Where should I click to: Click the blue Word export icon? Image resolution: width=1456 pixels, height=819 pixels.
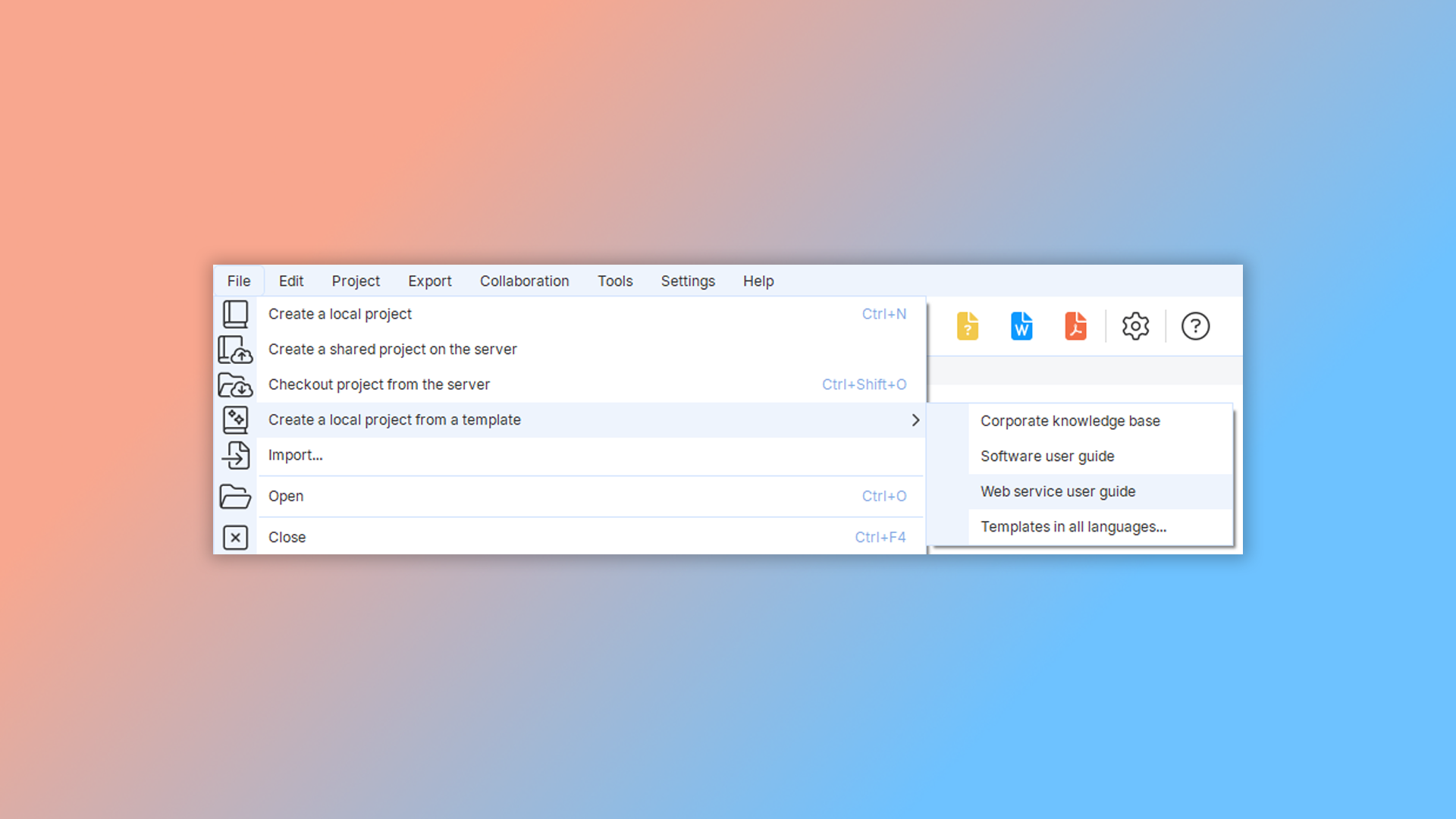click(1021, 326)
